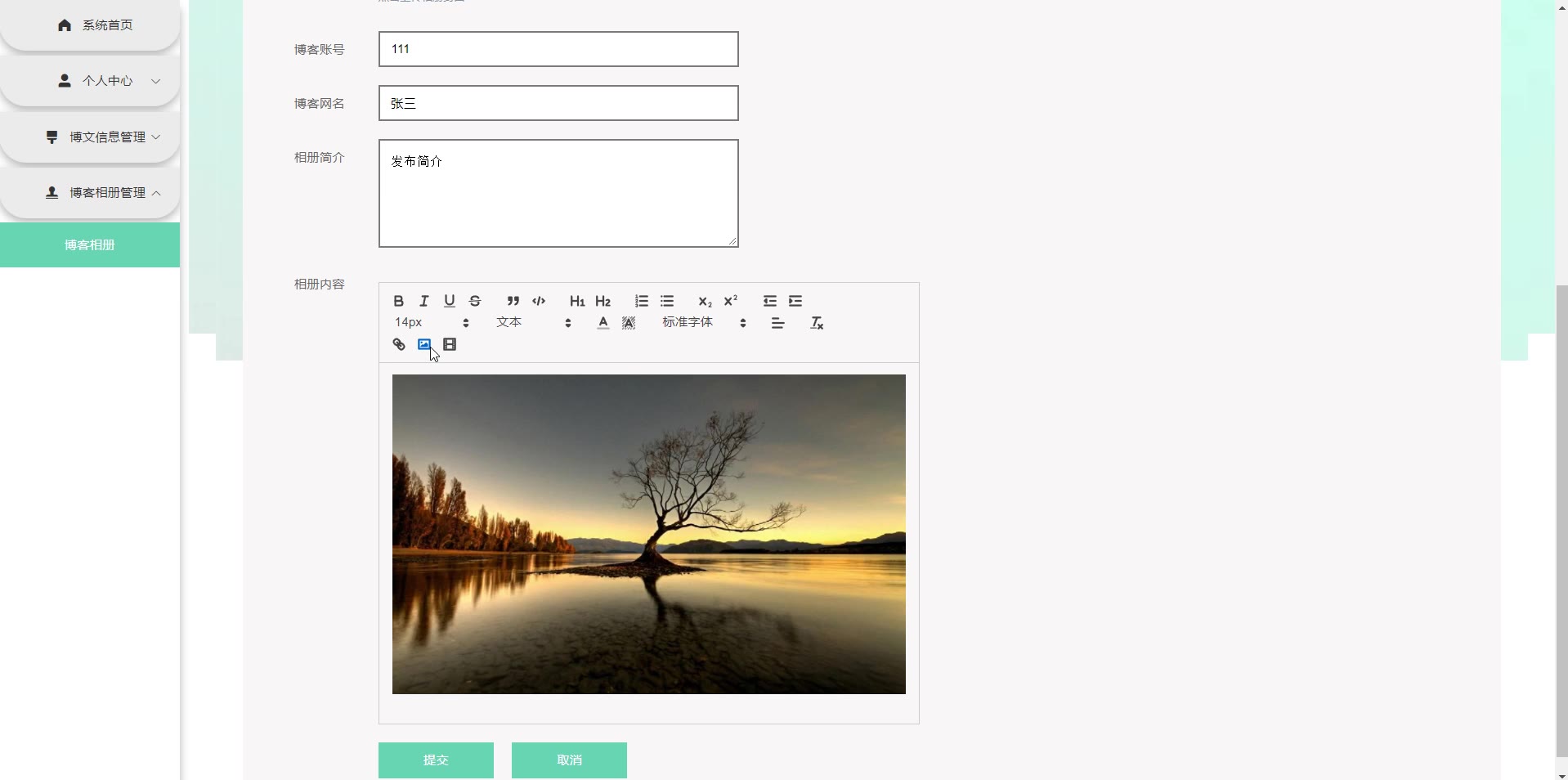Go to 系统首页
The image size is (1568, 780).
(x=90, y=25)
